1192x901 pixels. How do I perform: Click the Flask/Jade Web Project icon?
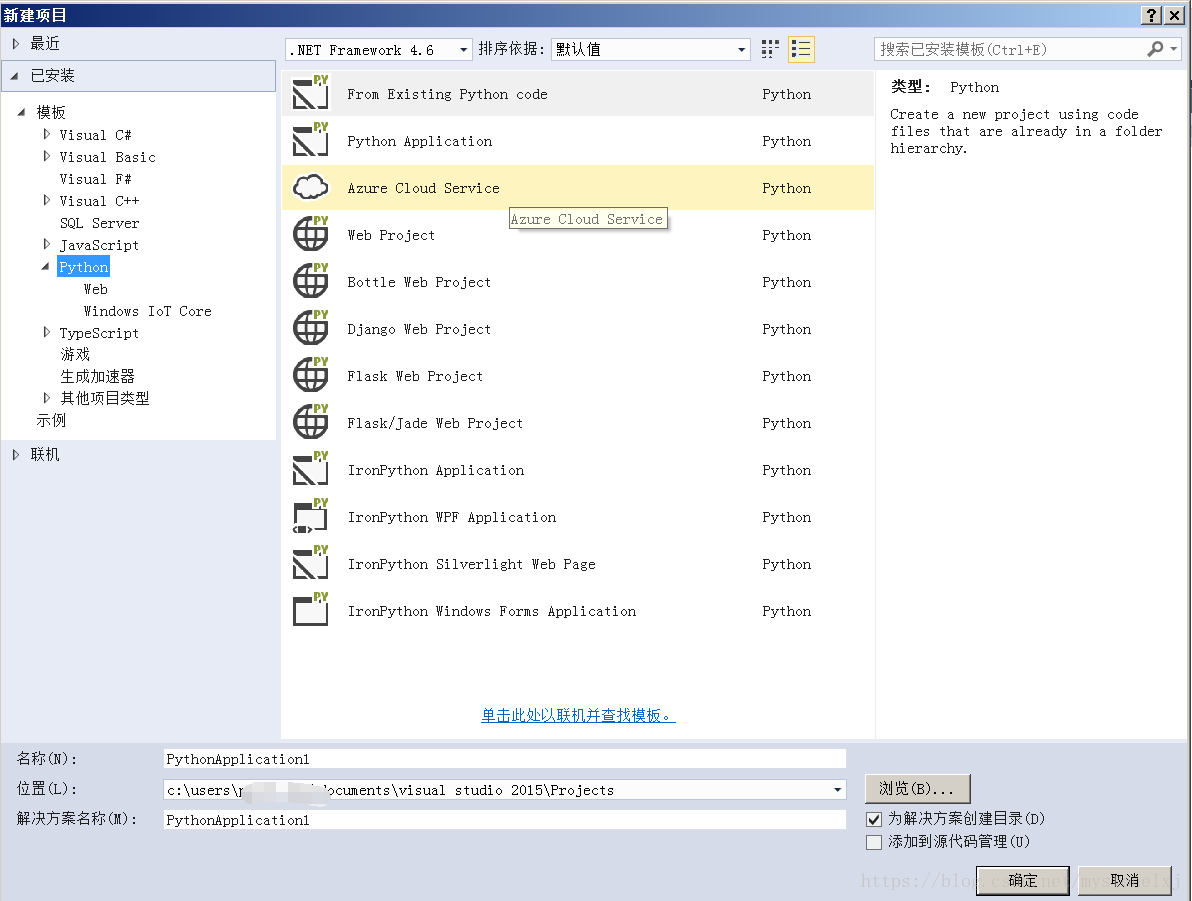tap(311, 423)
